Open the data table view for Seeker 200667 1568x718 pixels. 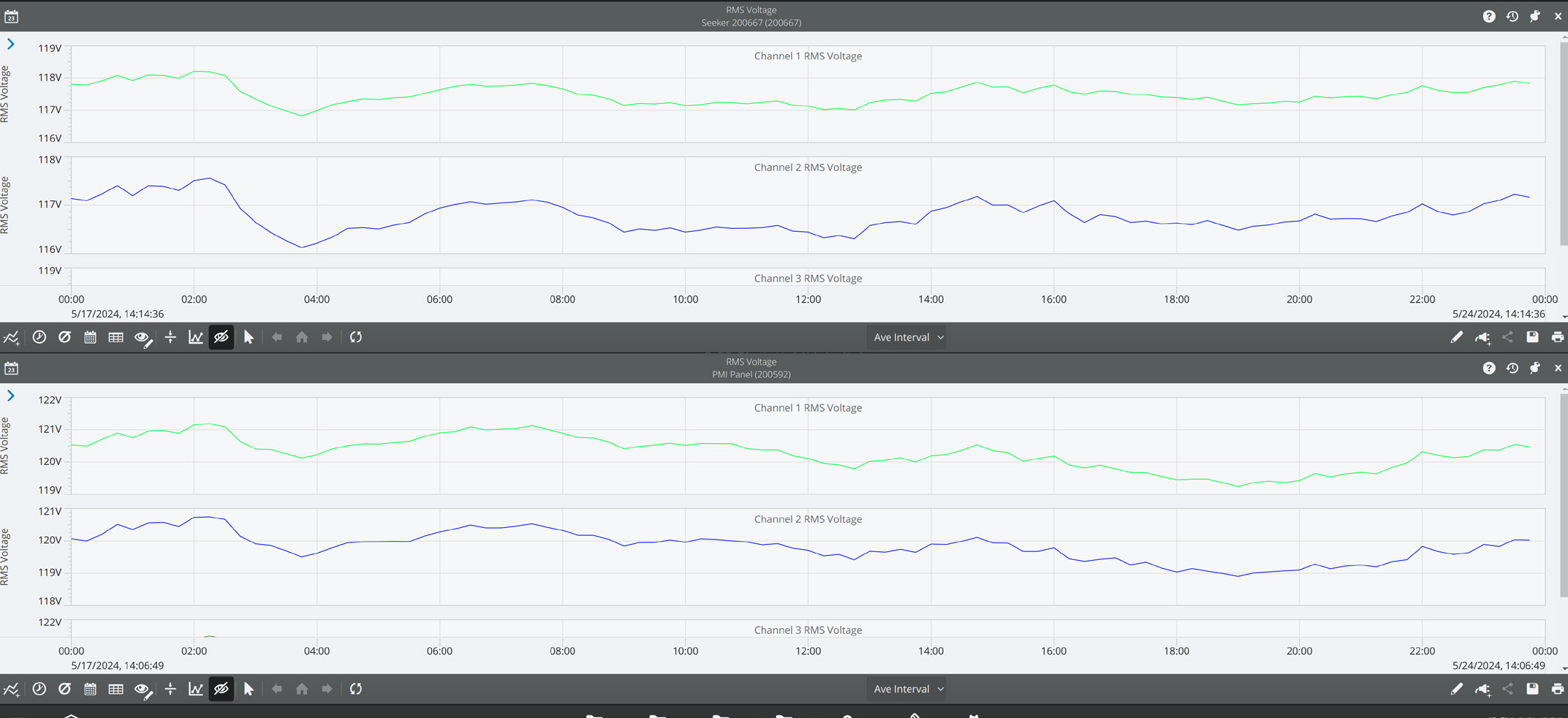point(115,337)
